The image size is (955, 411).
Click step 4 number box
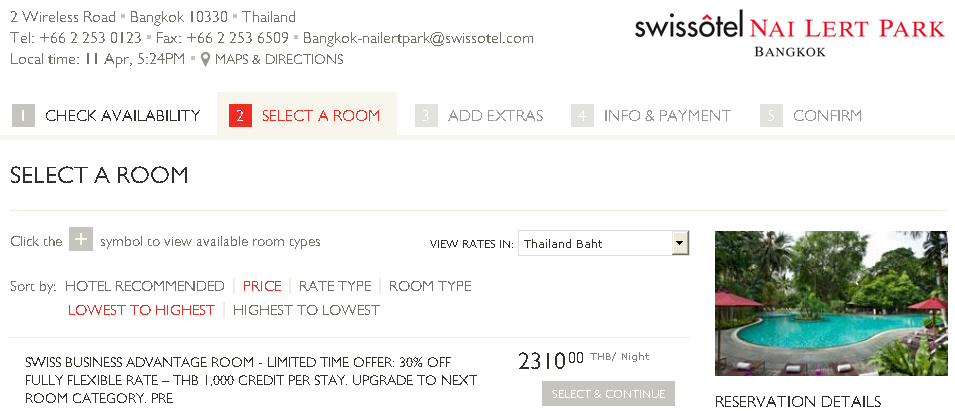point(582,116)
